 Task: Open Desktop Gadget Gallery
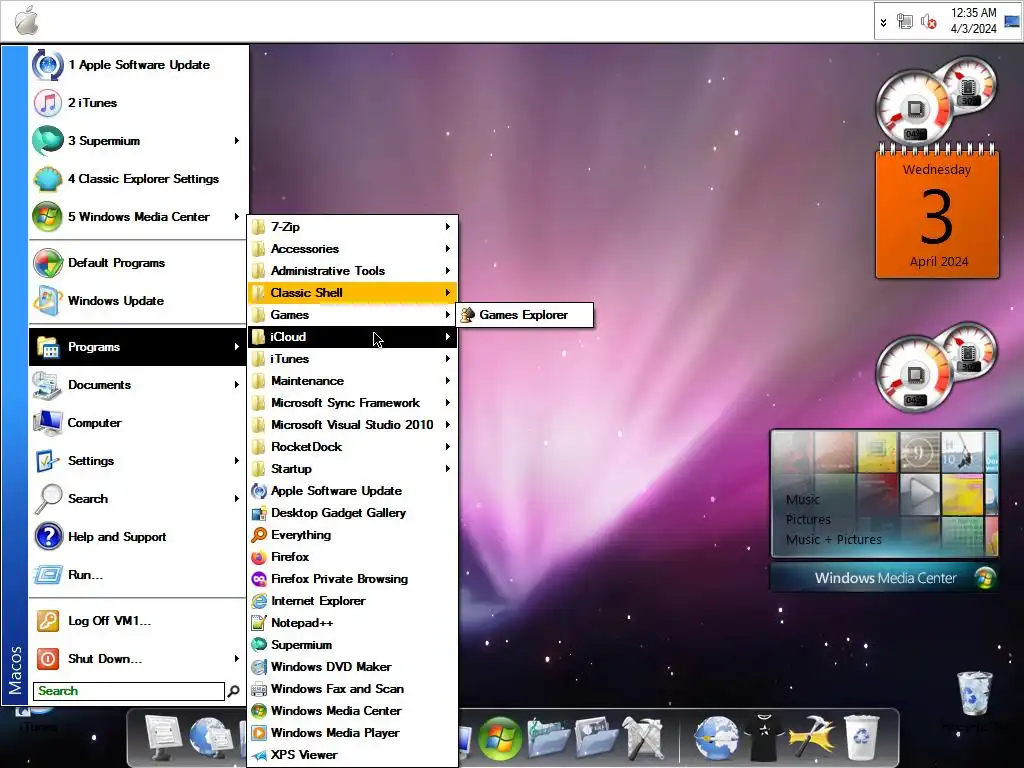coord(353,513)
